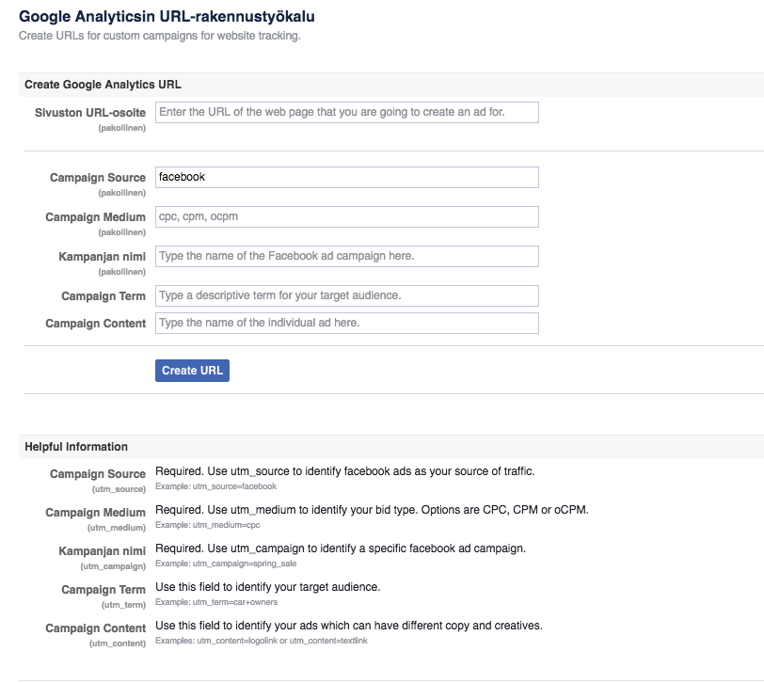Click the different copy and creatives description
The width and height of the screenshot is (764, 683).
pyautogui.click(x=349, y=626)
